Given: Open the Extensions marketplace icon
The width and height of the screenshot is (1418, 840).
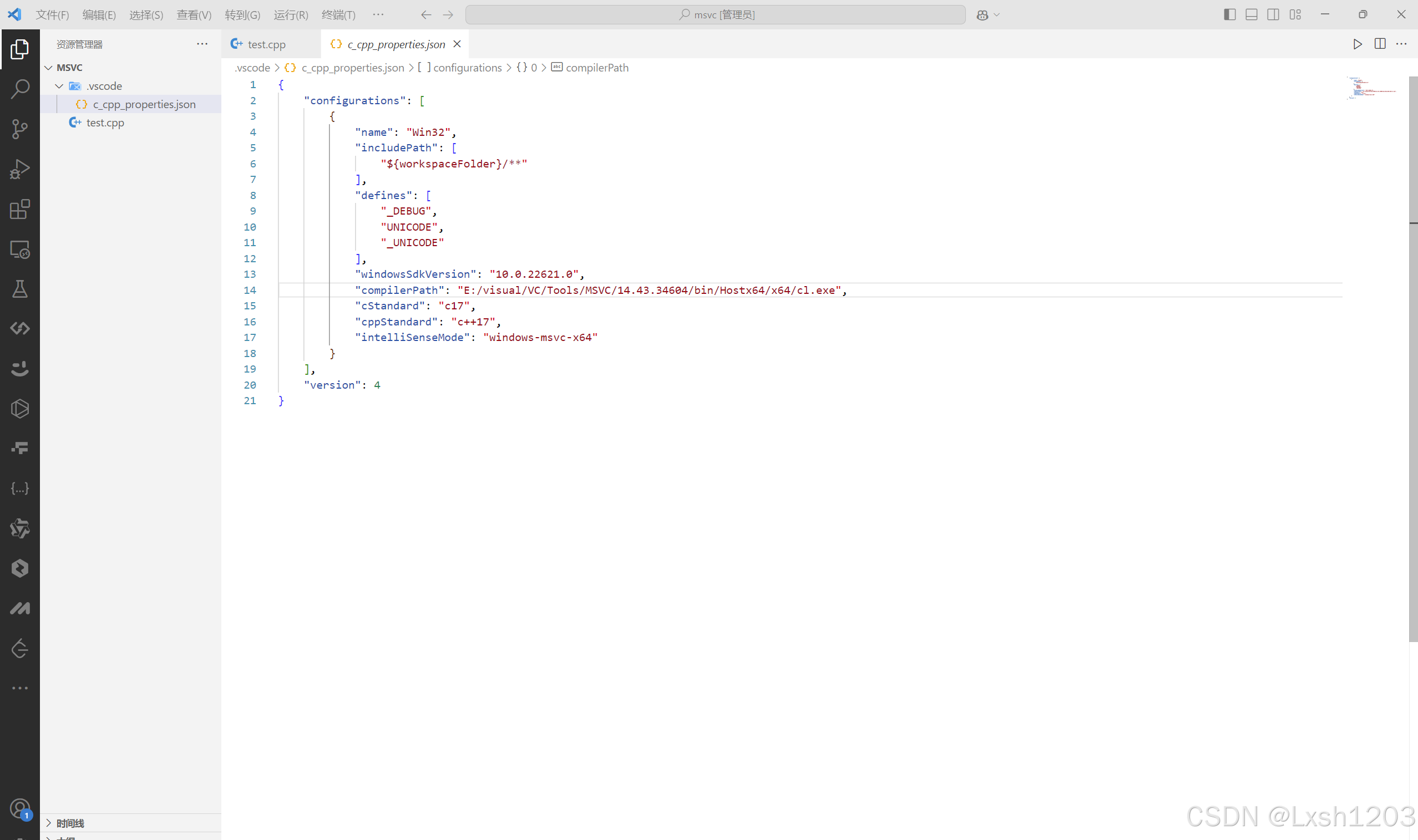Looking at the screenshot, I should click(x=20, y=209).
